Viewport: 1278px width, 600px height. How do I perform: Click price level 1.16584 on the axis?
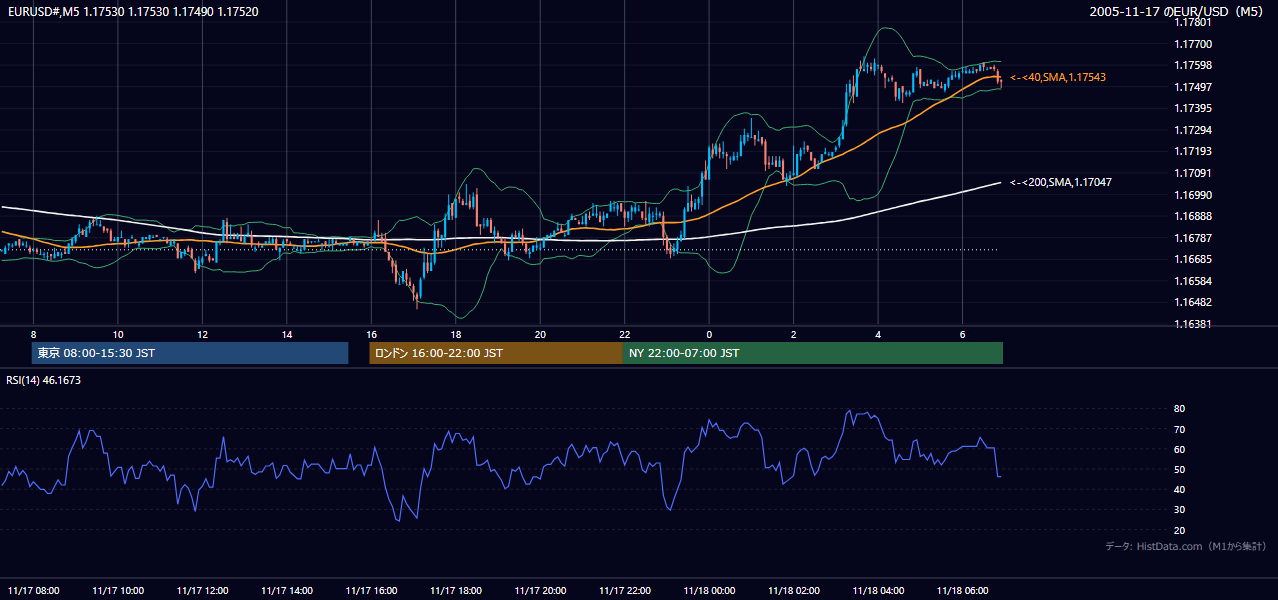tap(1193, 281)
